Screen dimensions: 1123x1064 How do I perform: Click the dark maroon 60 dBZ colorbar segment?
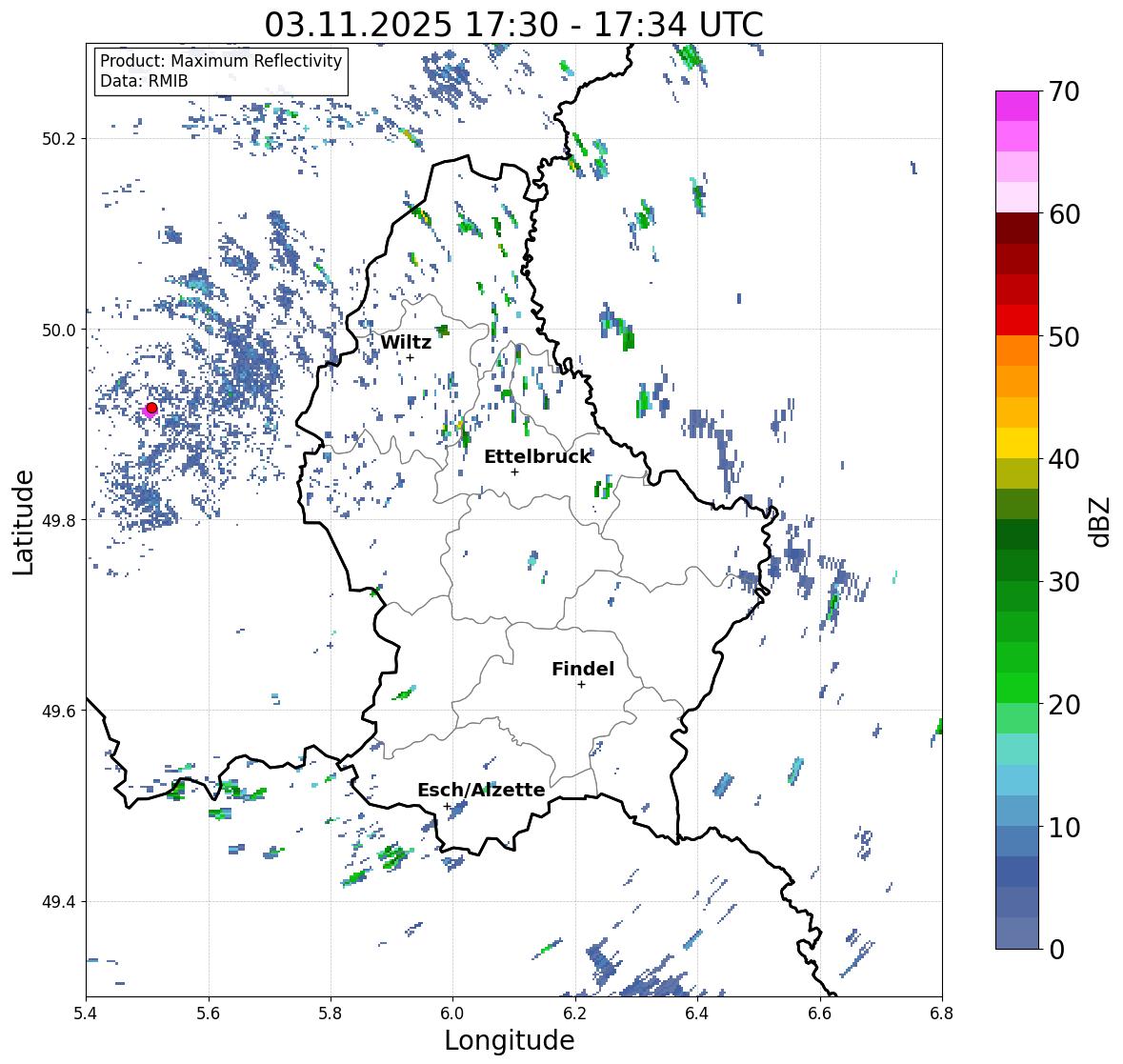coord(1017,229)
